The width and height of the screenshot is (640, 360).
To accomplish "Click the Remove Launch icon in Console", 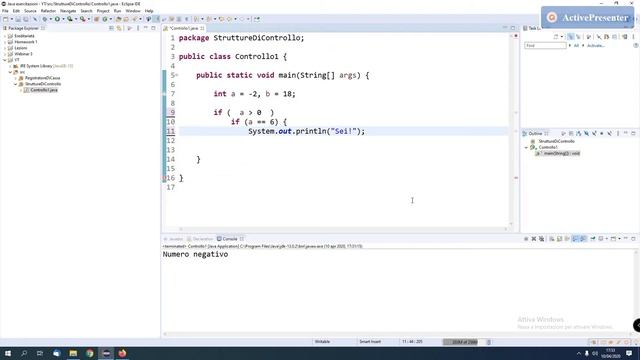I will 534,239.
